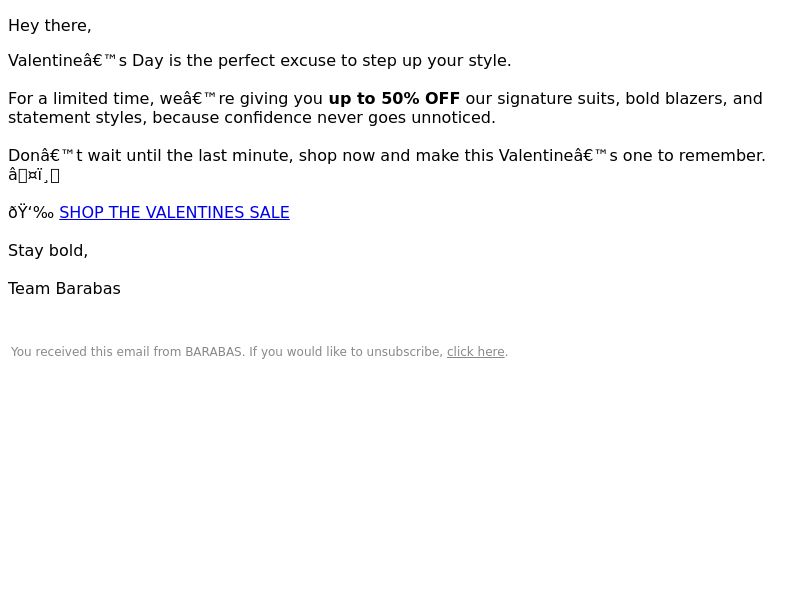Click the 'Team Barabas' signature
The image size is (800, 600).
64,289
